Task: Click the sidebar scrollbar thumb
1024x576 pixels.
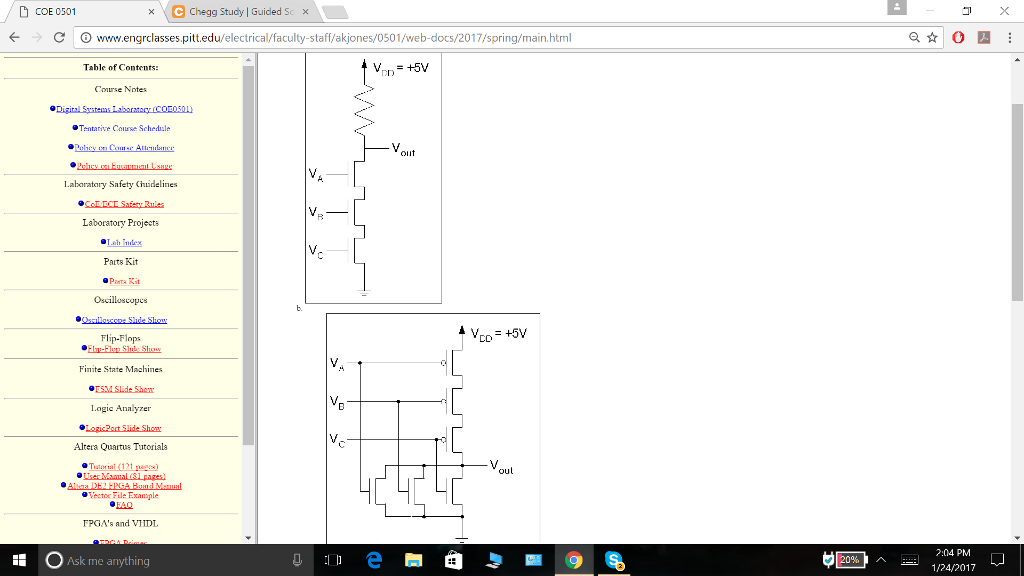Action: (248, 255)
